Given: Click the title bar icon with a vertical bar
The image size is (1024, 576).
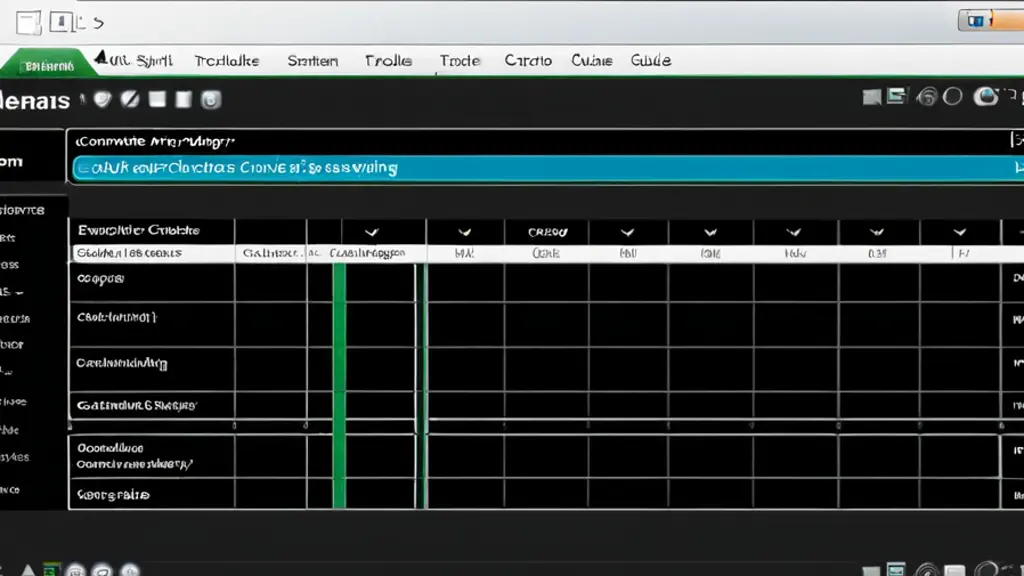Looking at the screenshot, I should tap(61, 22).
